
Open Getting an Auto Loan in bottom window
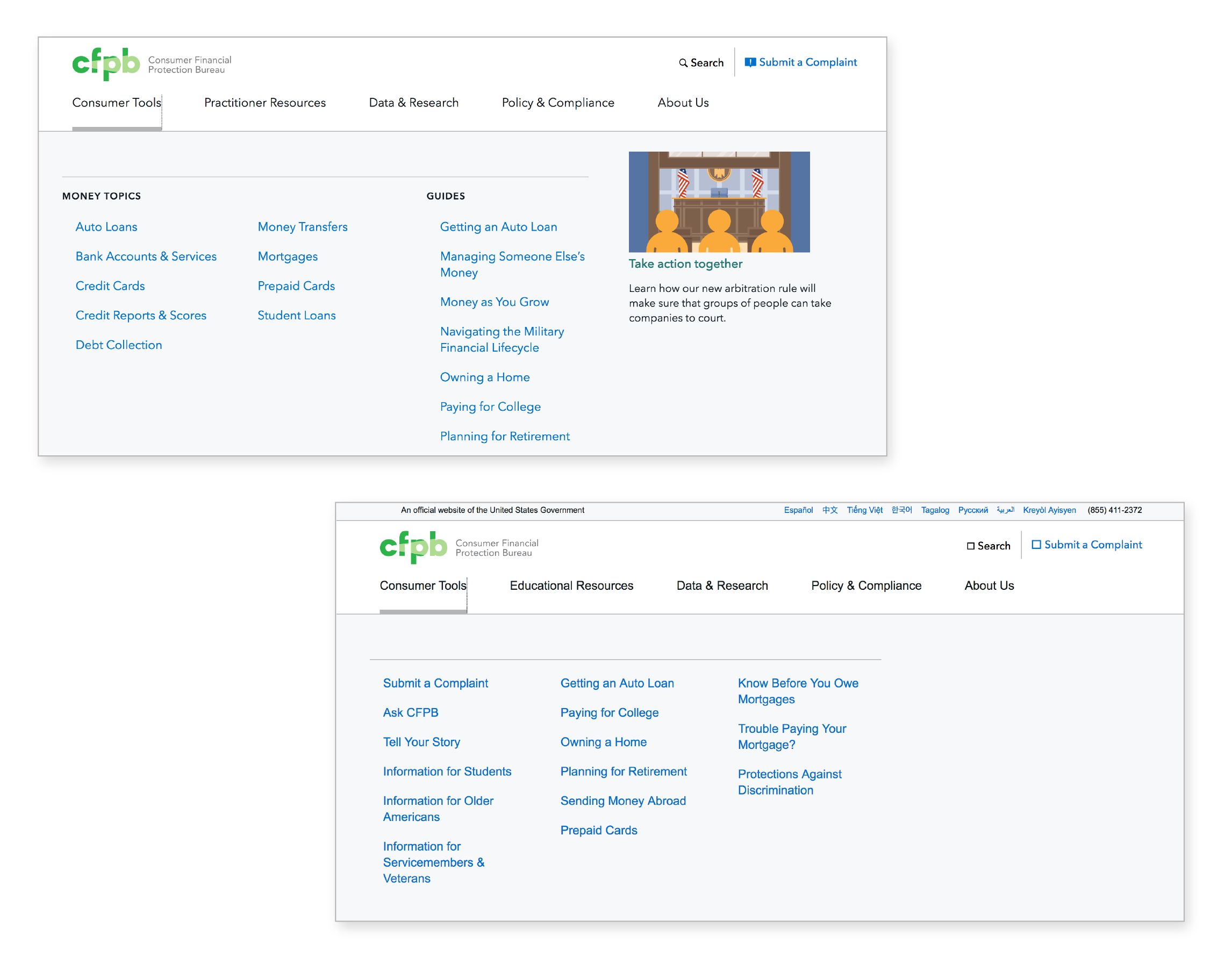click(x=617, y=683)
